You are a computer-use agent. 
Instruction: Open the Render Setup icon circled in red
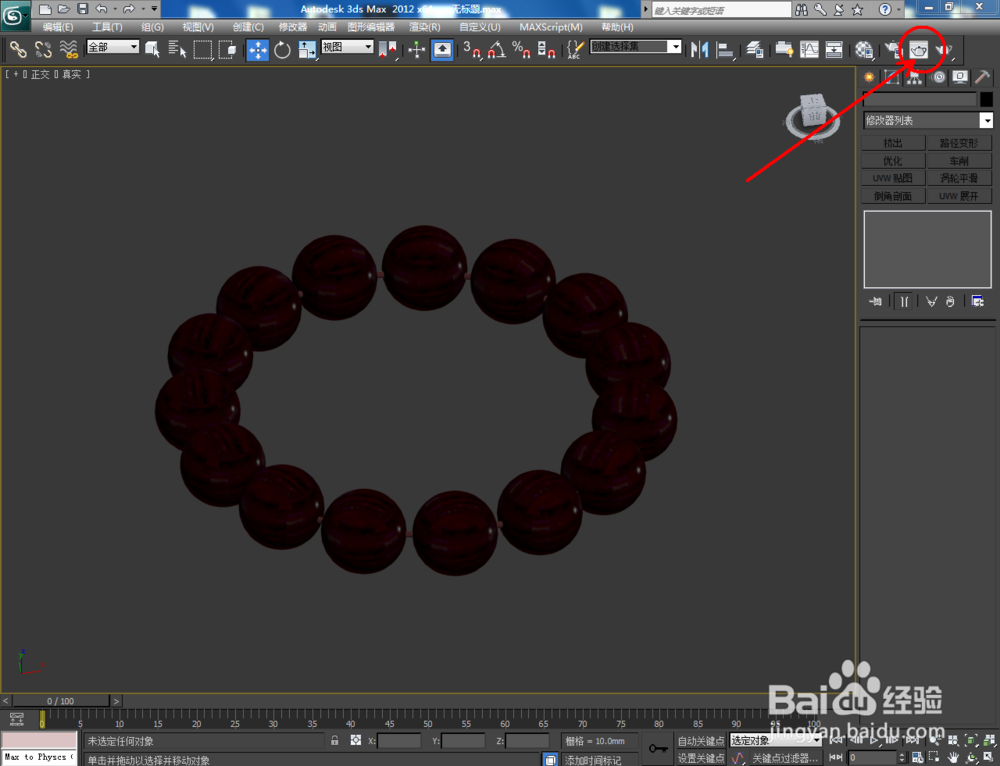pyautogui.click(x=920, y=48)
